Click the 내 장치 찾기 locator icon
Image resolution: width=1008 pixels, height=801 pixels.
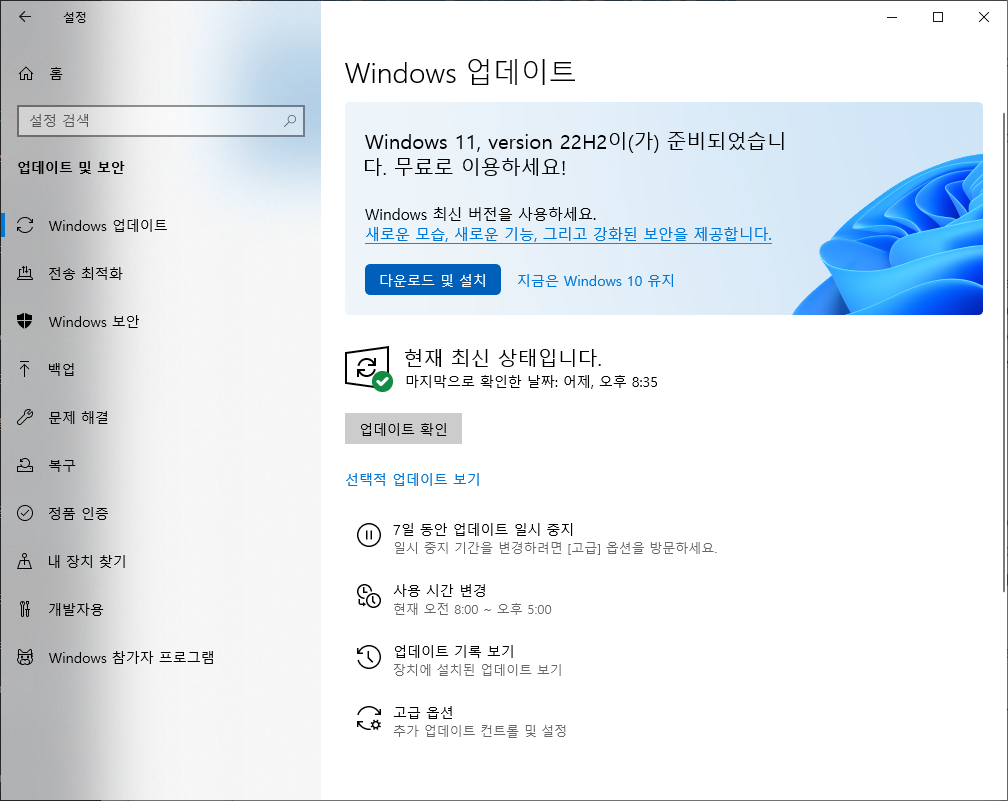coord(24,561)
